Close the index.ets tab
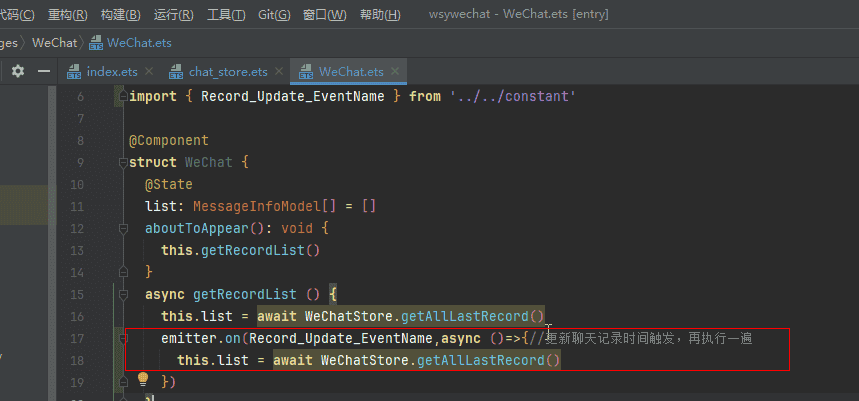The height and width of the screenshot is (401, 859). [x=148, y=72]
